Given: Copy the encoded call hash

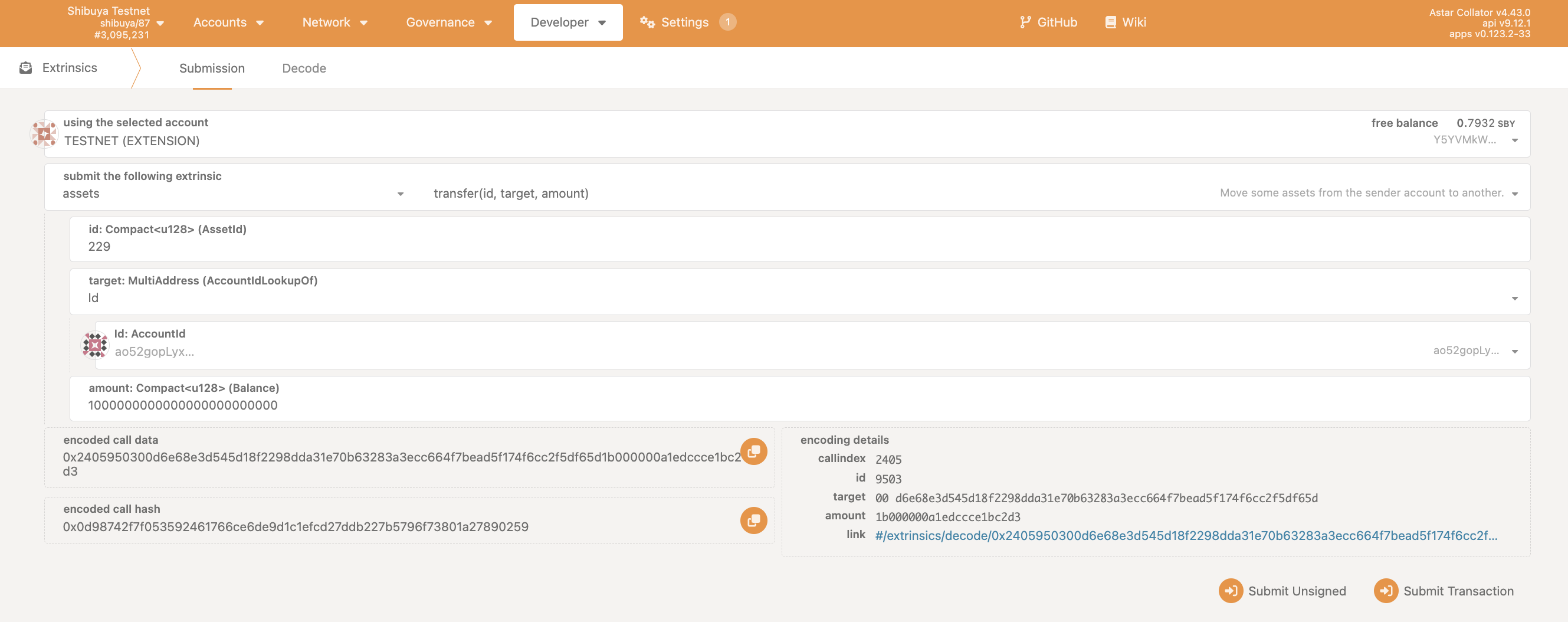Looking at the screenshot, I should pyautogui.click(x=753, y=520).
